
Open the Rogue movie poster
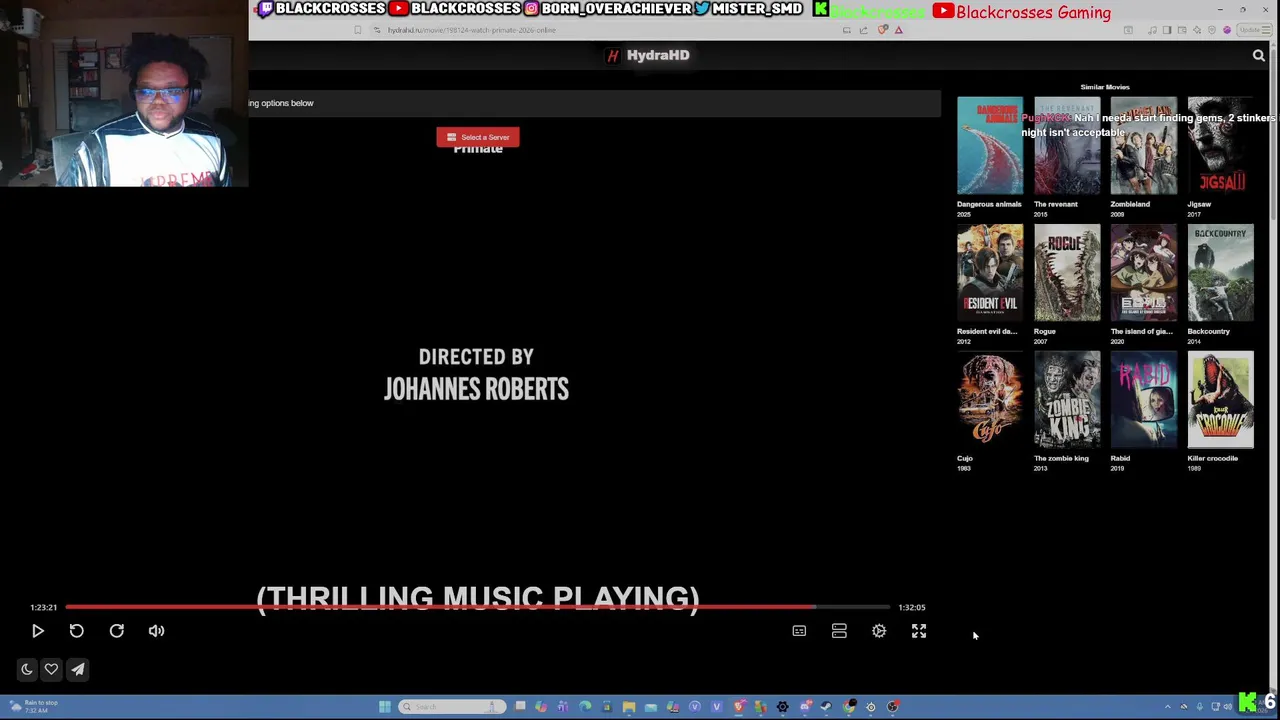[1067, 273]
